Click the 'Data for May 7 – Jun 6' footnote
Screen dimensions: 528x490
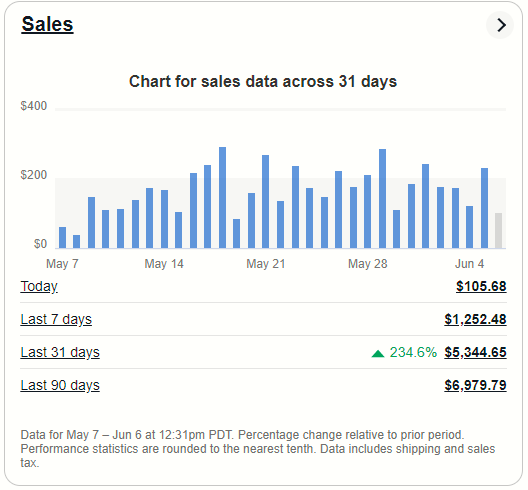pyautogui.click(x=258, y=450)
